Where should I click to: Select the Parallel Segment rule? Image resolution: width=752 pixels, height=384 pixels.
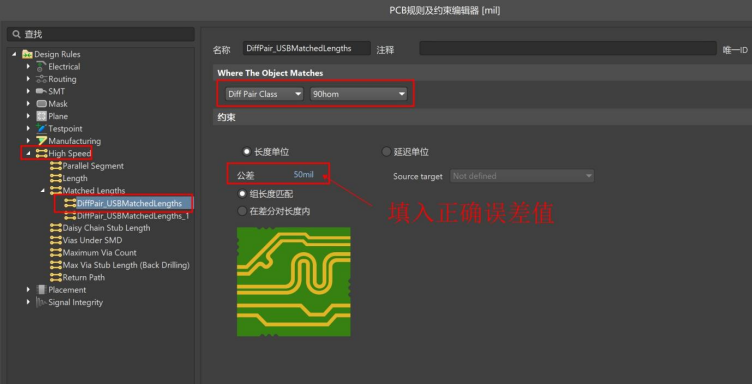(x=93, y=166)
